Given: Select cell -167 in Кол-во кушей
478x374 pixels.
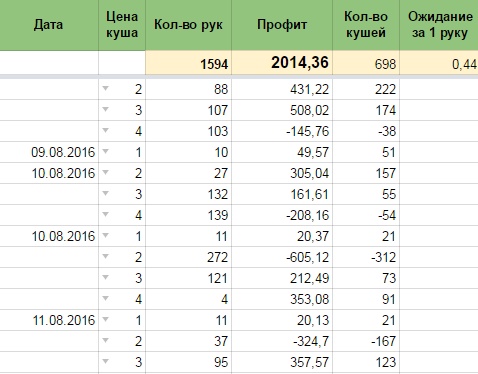Looking at the screenshot, I should [x=366, y=341].
